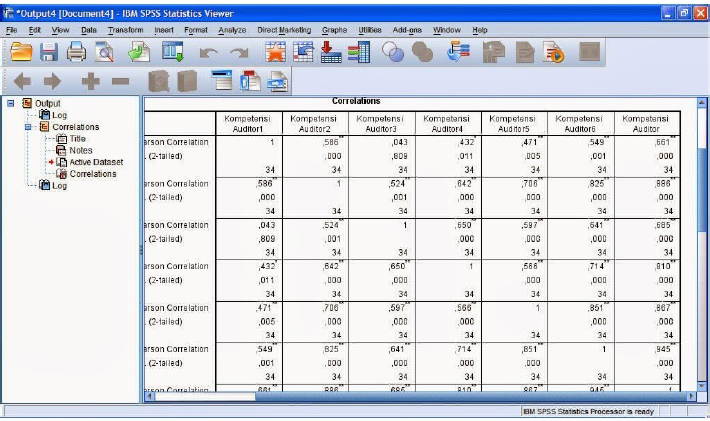Click the Kompetensi Auditor3 column header

coord(379,123)
